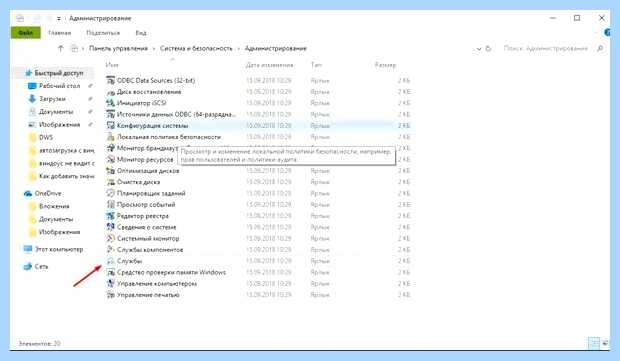Image resolution: width=620 pixels, height=361 pixels.
Task: Sort by Размер column header
Action: point(386,65)
